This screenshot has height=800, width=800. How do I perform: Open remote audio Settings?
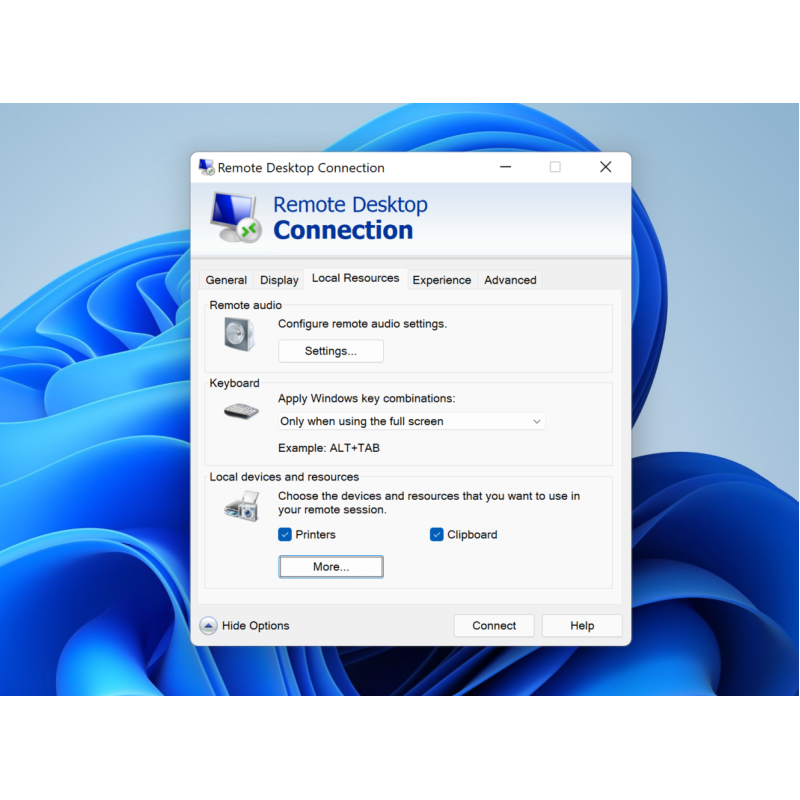click(331, 351)
